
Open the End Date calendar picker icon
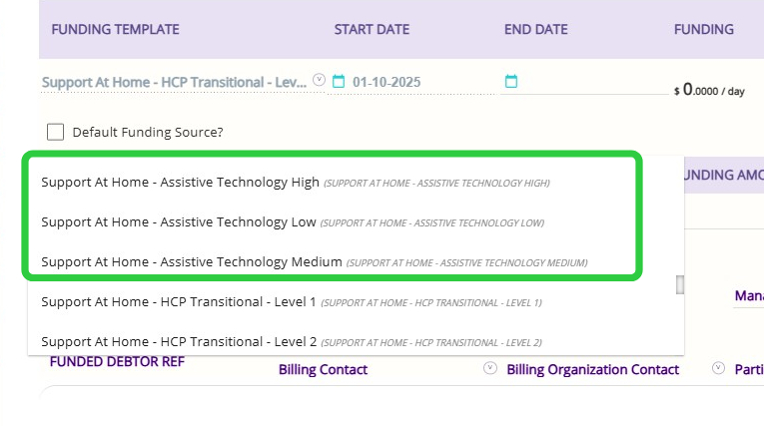click(x=511, y=81)
